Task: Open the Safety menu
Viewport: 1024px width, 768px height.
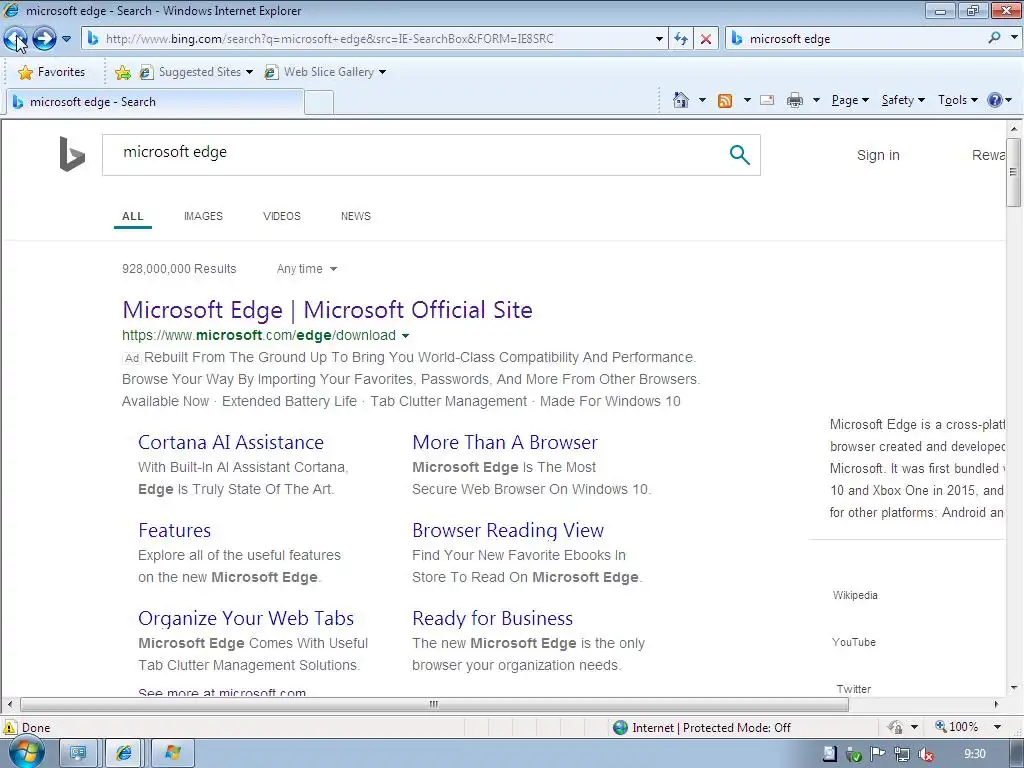Action: coord(903,100)
